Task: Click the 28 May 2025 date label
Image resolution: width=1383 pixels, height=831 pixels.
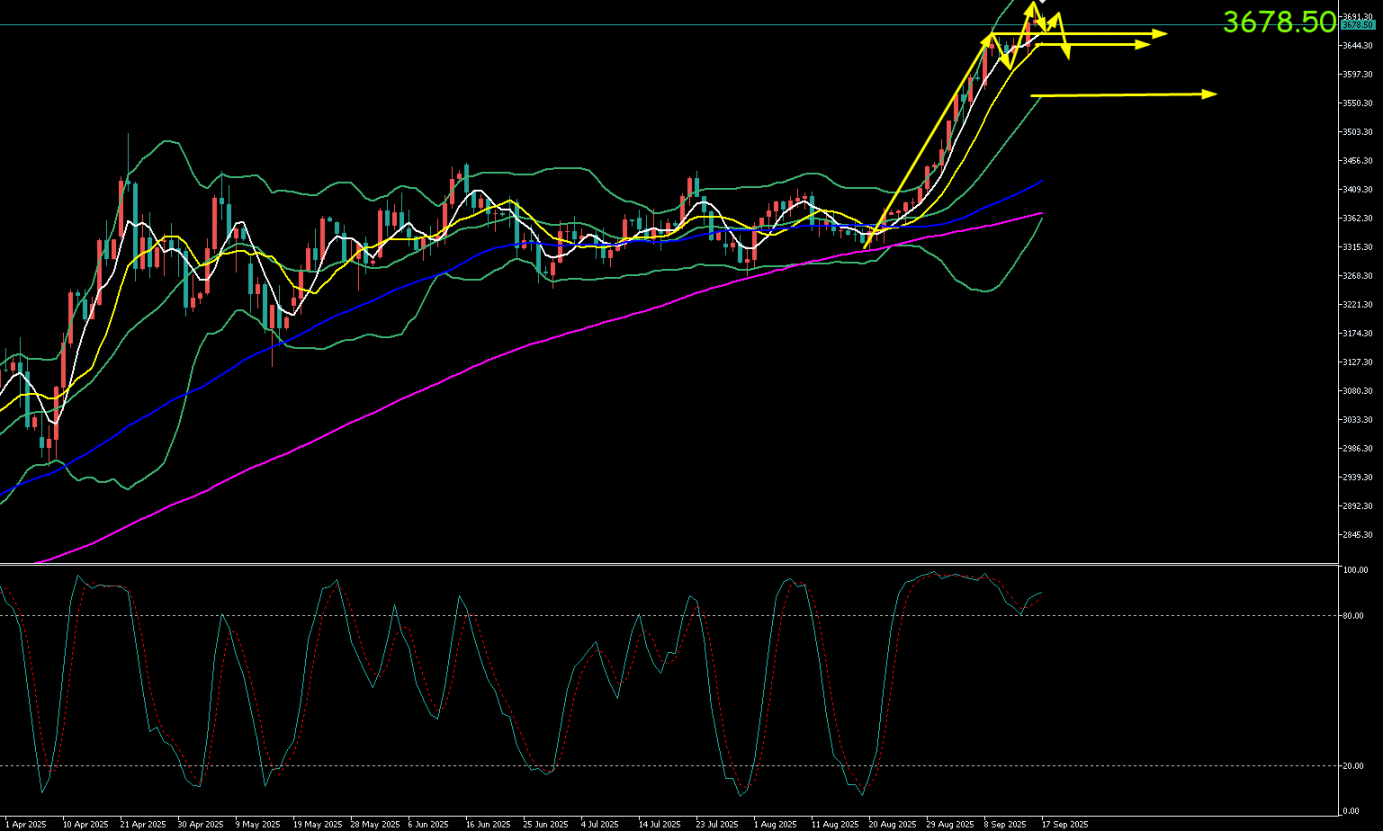Action: click(374, 825)
